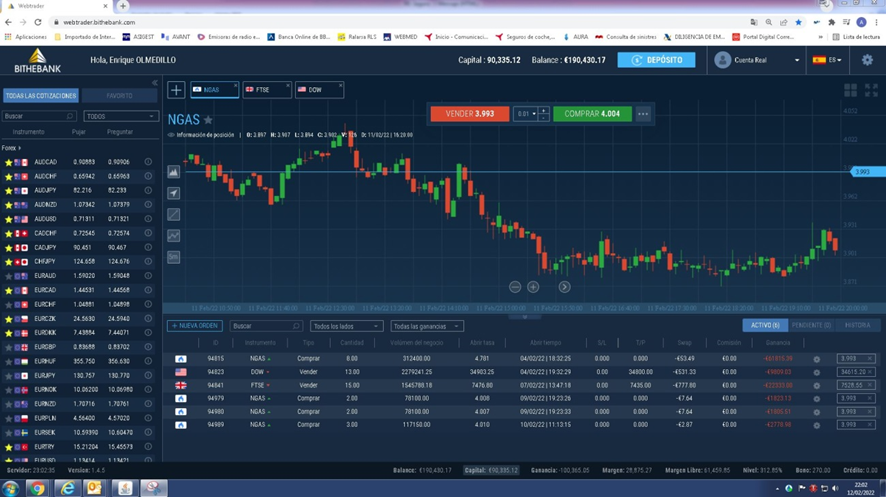Click the Windows Start button
Screen dimensions: 886x497
click(x=11, y=488)
